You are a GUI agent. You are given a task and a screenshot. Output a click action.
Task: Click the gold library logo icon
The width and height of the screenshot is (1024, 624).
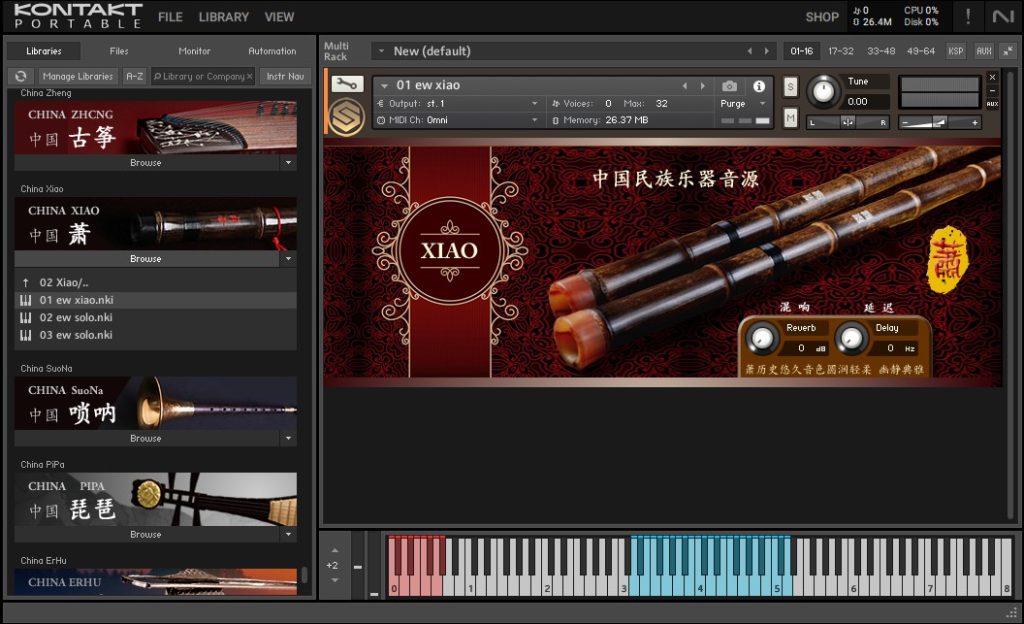click(347, 117)
